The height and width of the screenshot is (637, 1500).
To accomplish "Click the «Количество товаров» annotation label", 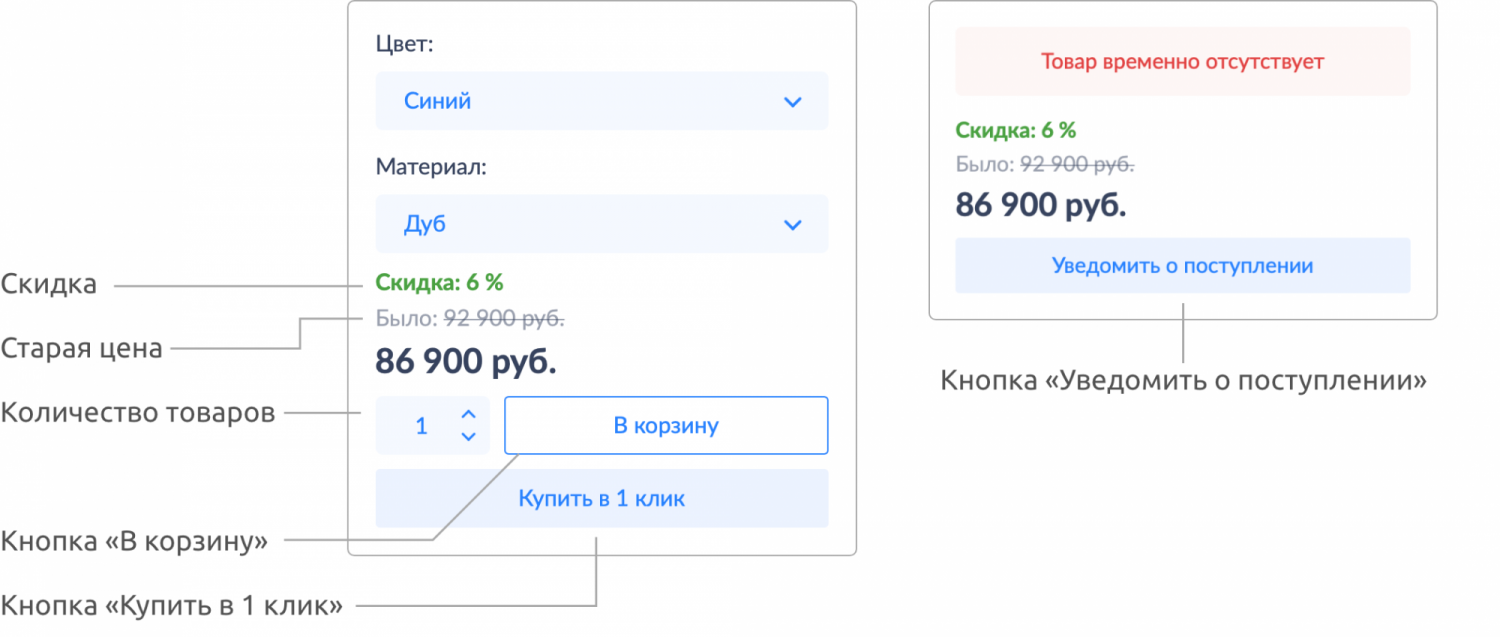I will (x=138, y=413).
